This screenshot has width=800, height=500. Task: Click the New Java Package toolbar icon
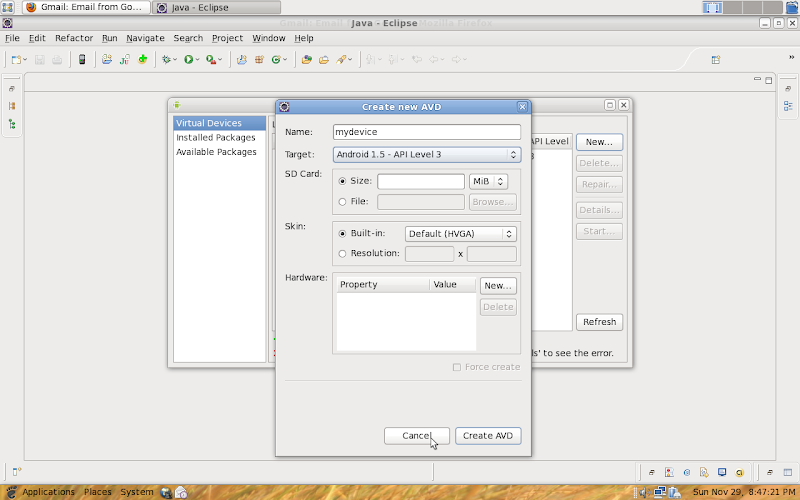pos(259,60)
